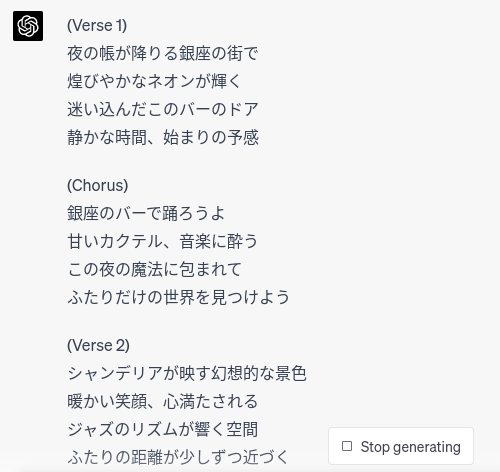
Task: Click the phrase 暖かい笑顔
Action: point(107,401)
